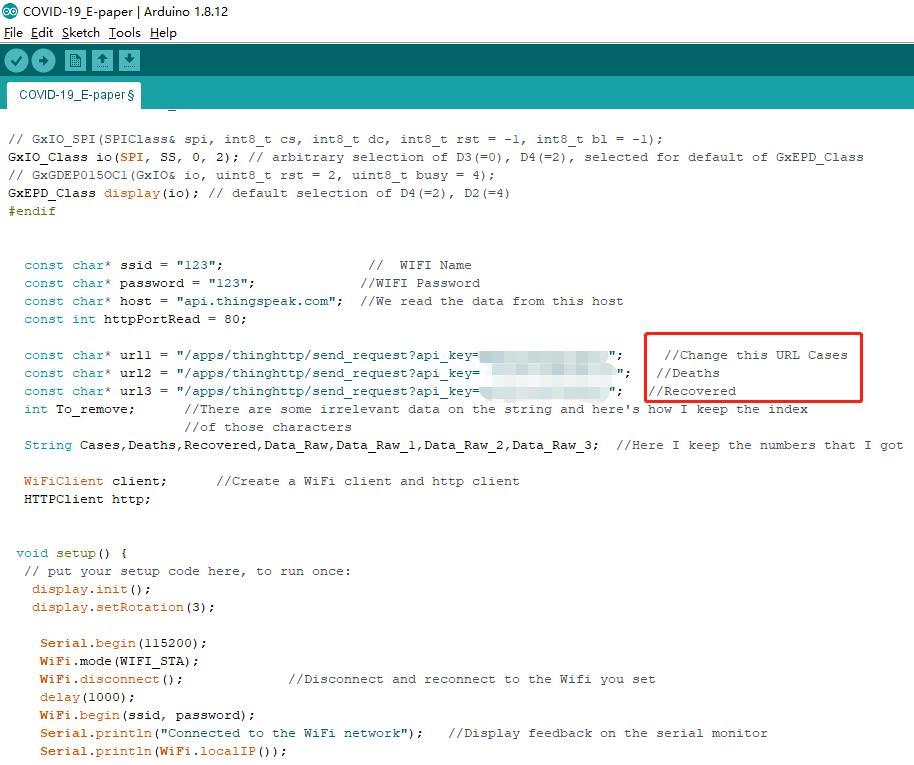The image size is (914, 765).
Task: Save the sketch with Save icon
Action: (129, 60)
